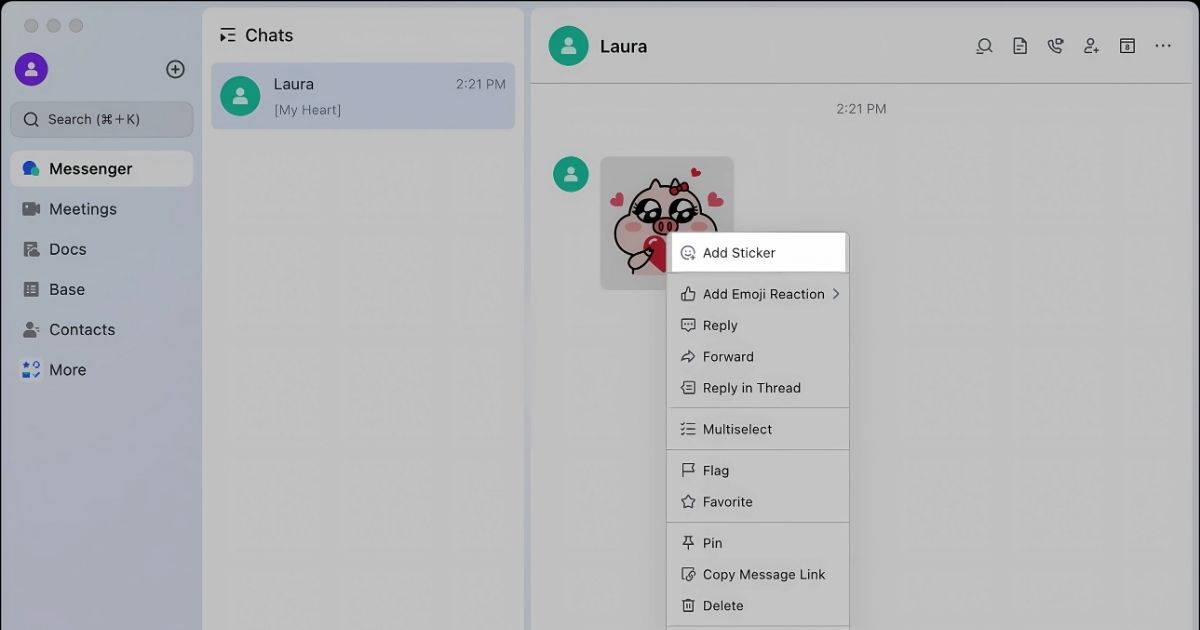Image resolution: width=1200 pixels, height=630 pixels.
Task: Collapse the Chats list toggle icon
Action: (x=228, y=35)
